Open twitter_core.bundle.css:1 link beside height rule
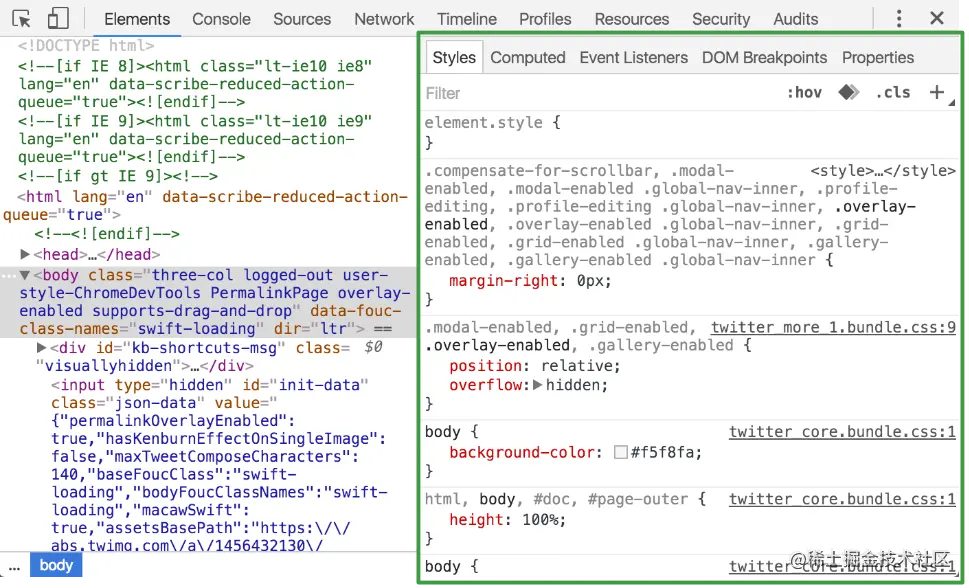This screenshot has height=588, width=969. tap(842, 499)
